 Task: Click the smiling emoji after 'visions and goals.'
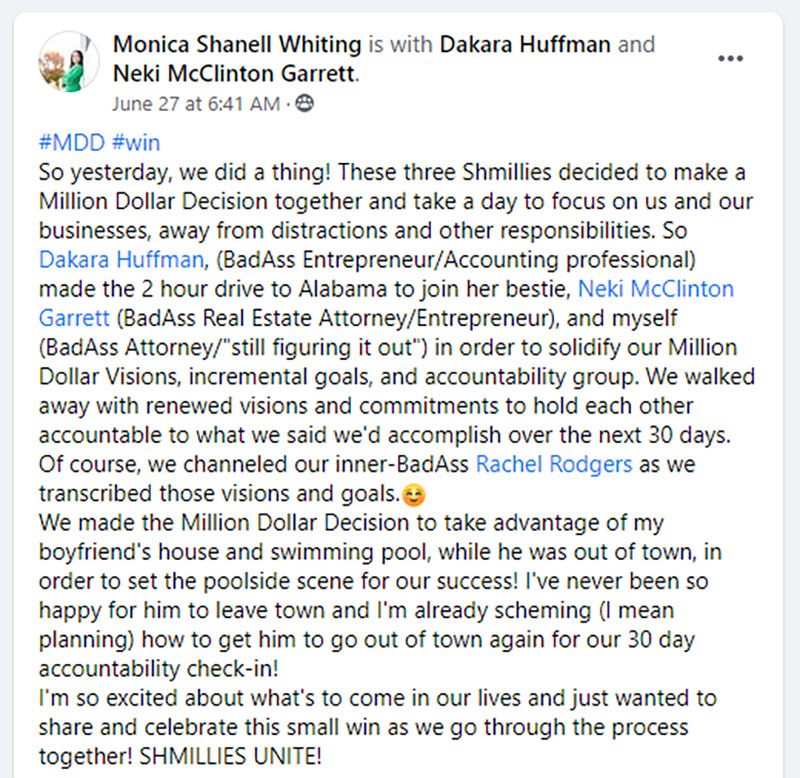point(411,493)
